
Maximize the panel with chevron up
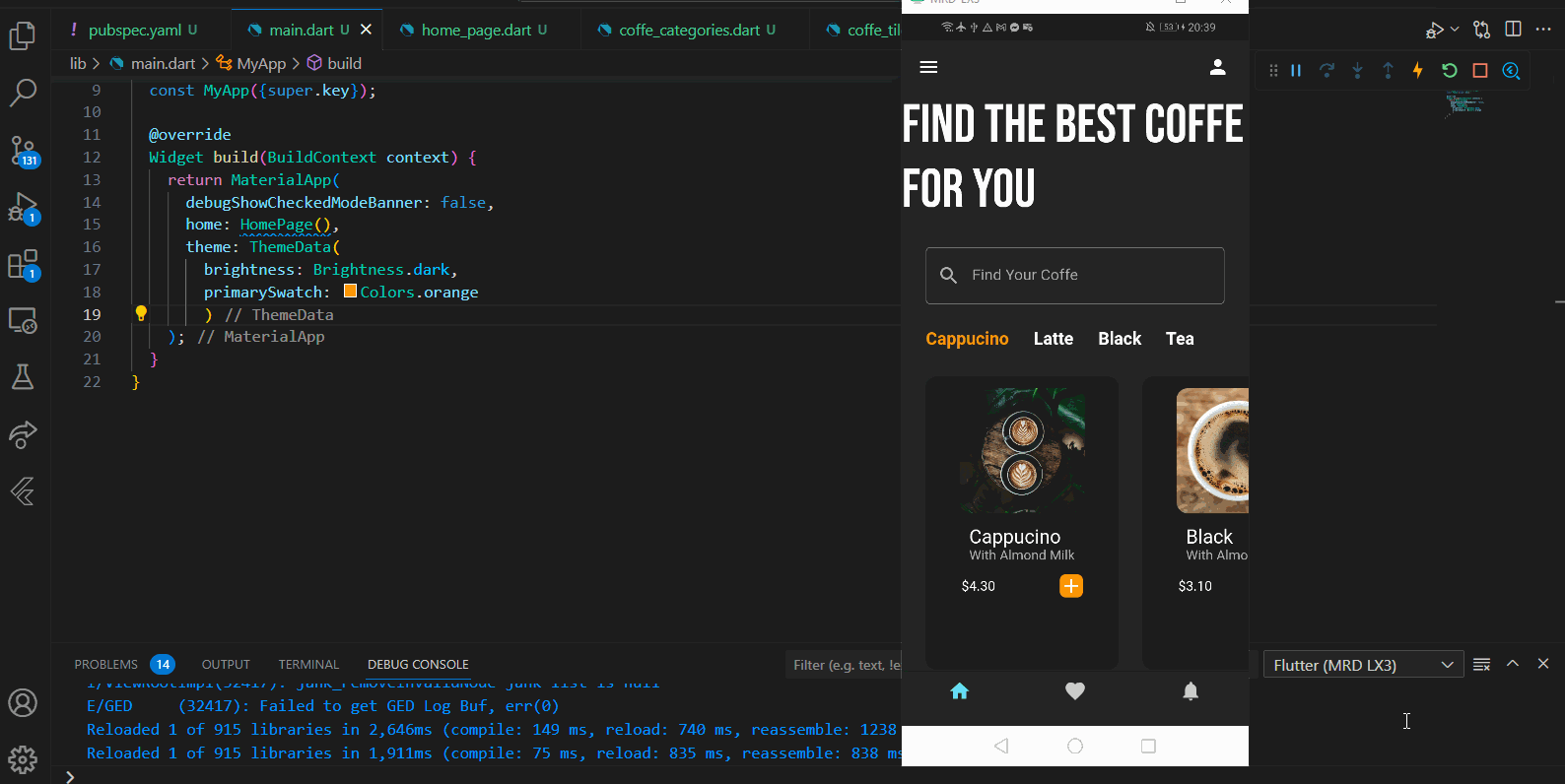[x=1513, y=664]
